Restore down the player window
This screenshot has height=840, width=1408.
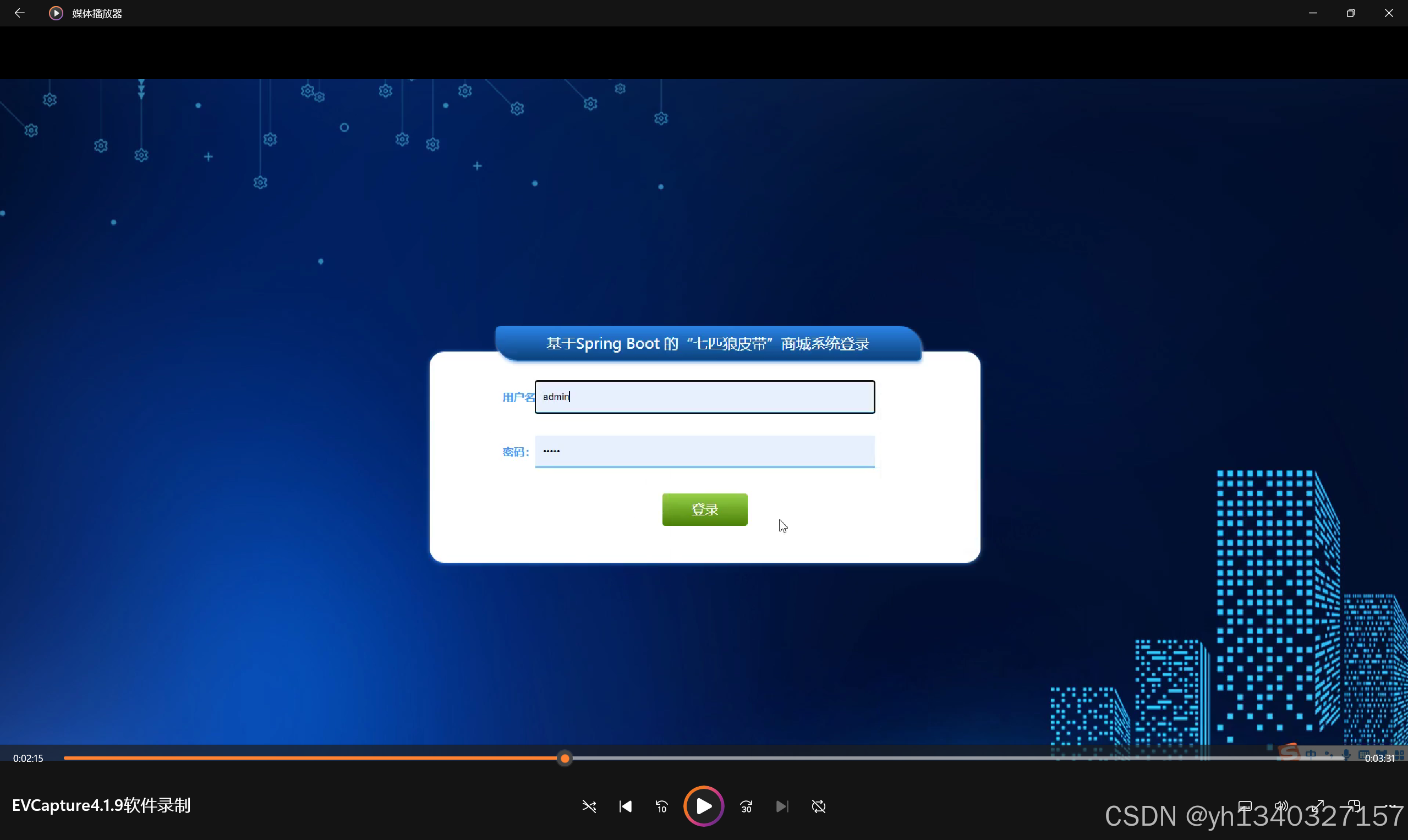tap(1350, 13)
